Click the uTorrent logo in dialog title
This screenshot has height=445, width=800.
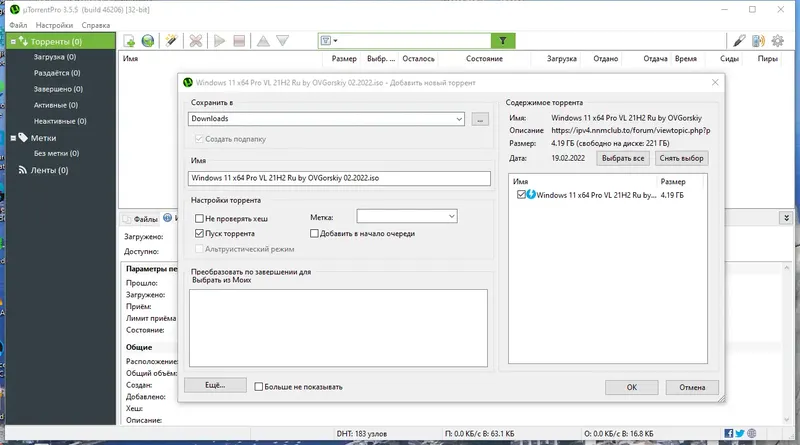(x=188, y=82)
